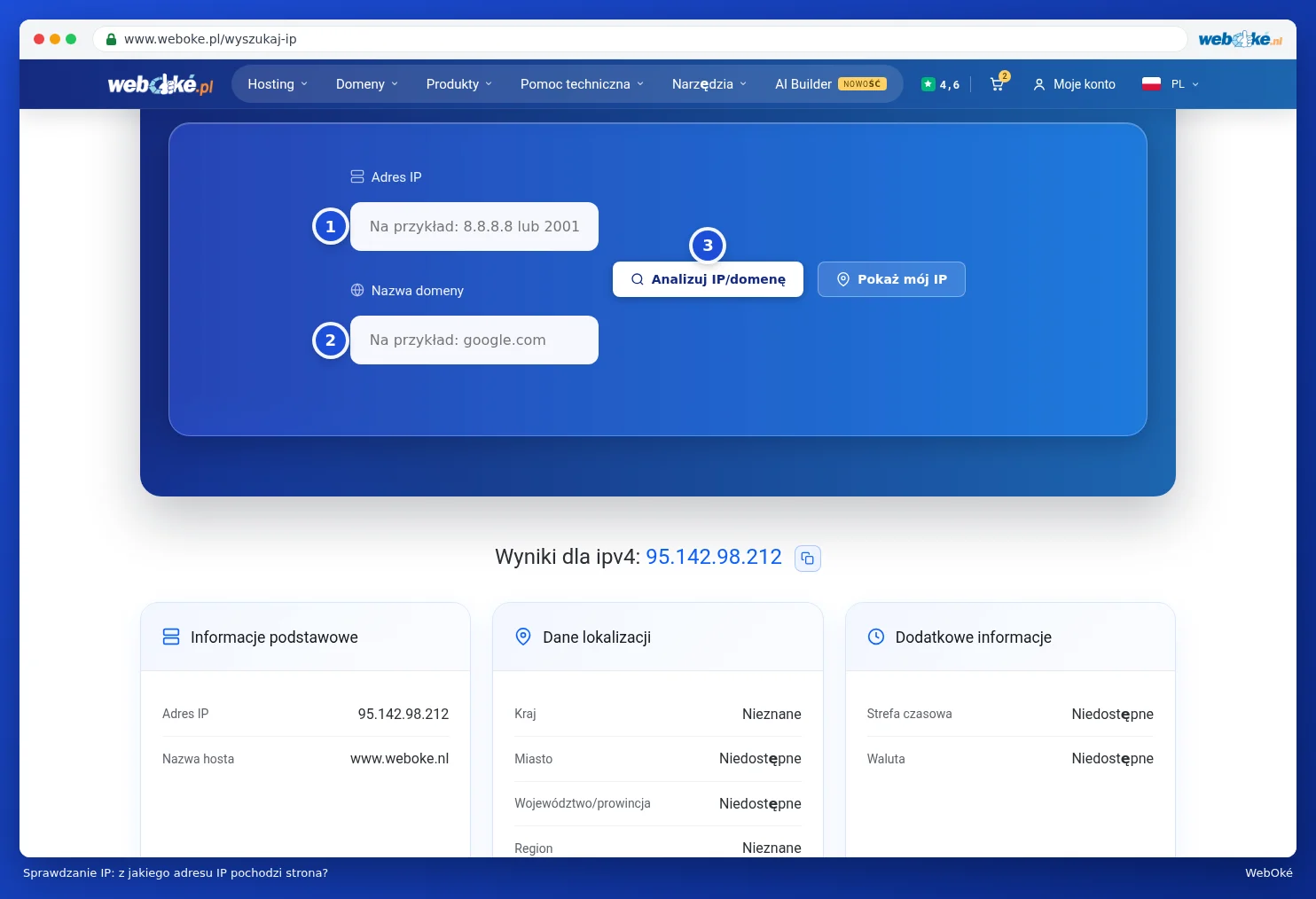Click the Nazwa hosta label

[x=199, y=759]
